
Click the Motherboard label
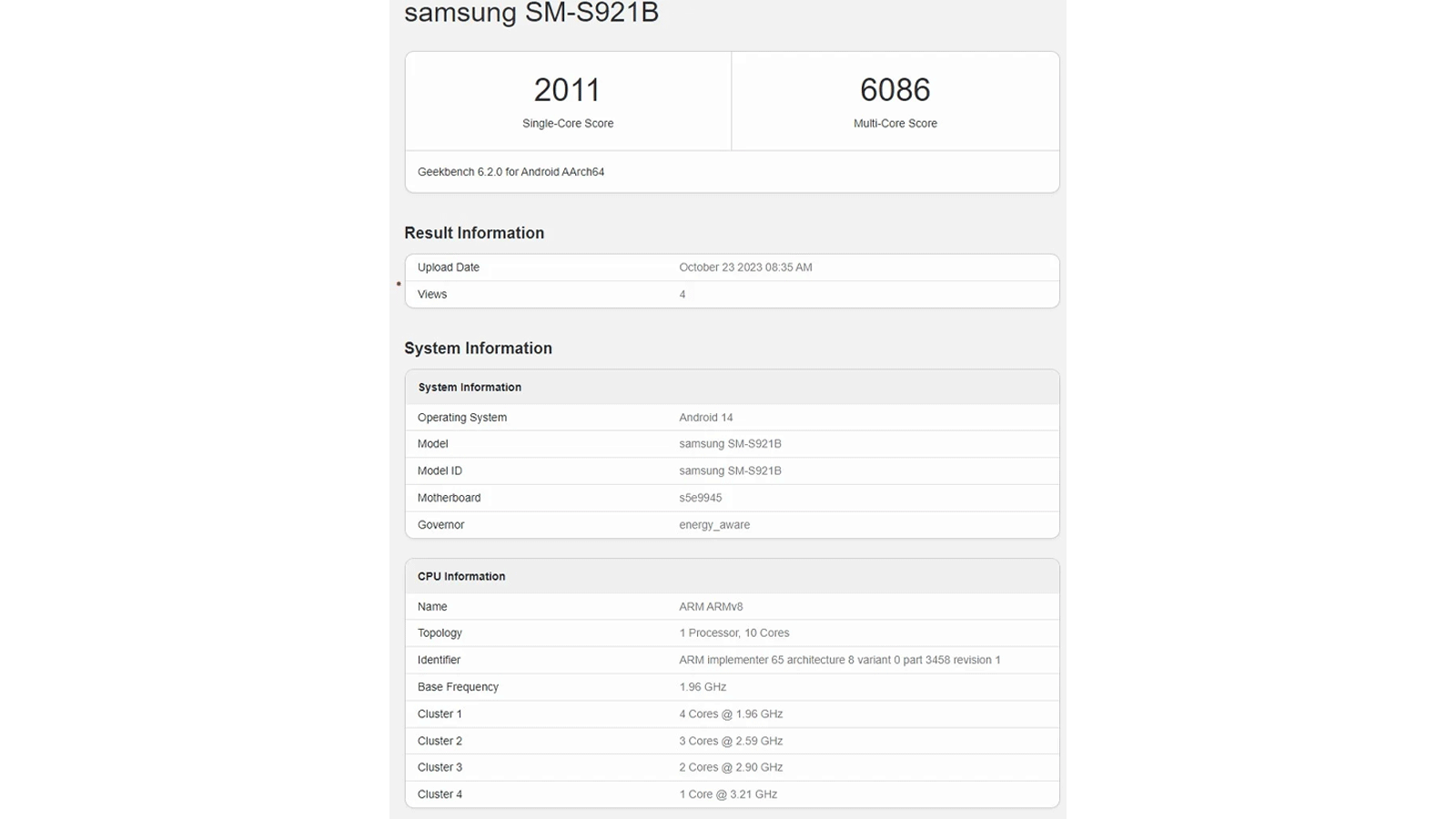[449, 499]
